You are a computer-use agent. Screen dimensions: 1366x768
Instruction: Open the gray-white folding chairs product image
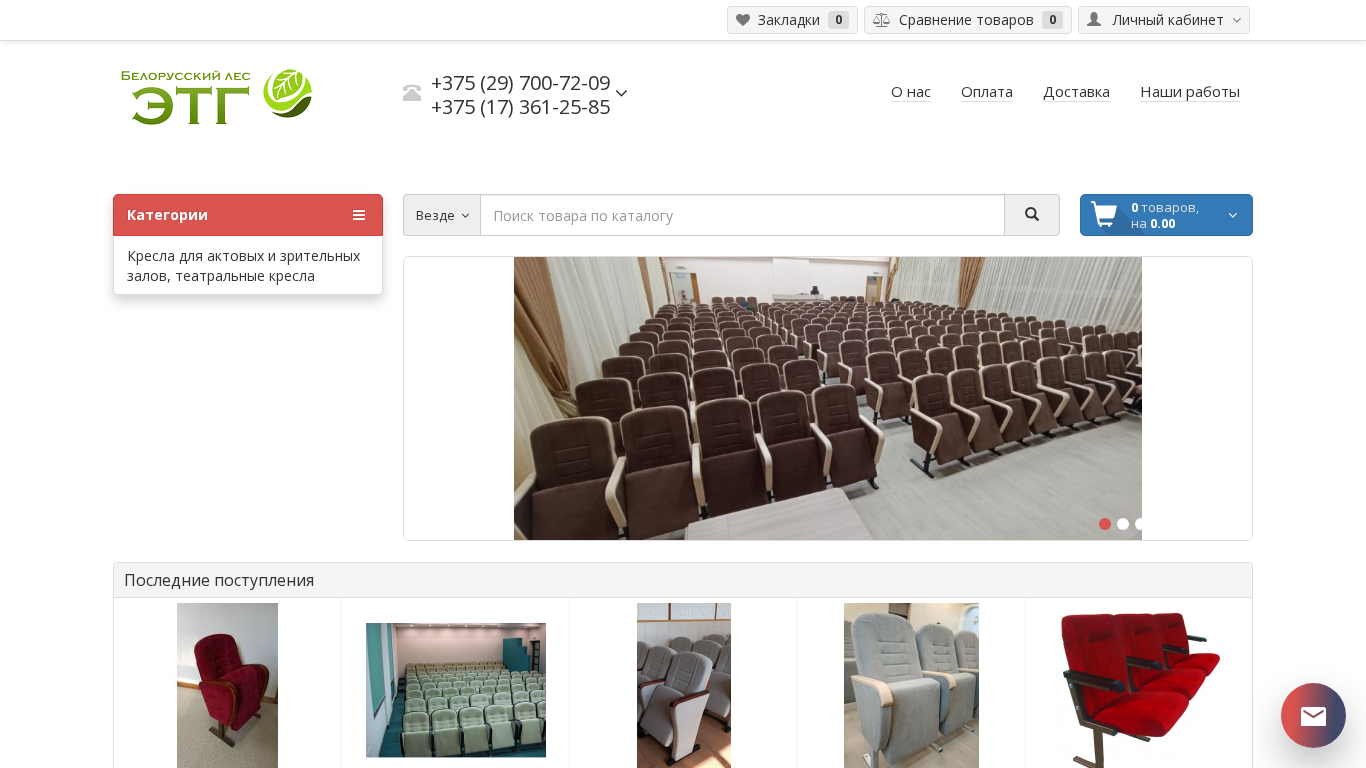click(684, 685)
